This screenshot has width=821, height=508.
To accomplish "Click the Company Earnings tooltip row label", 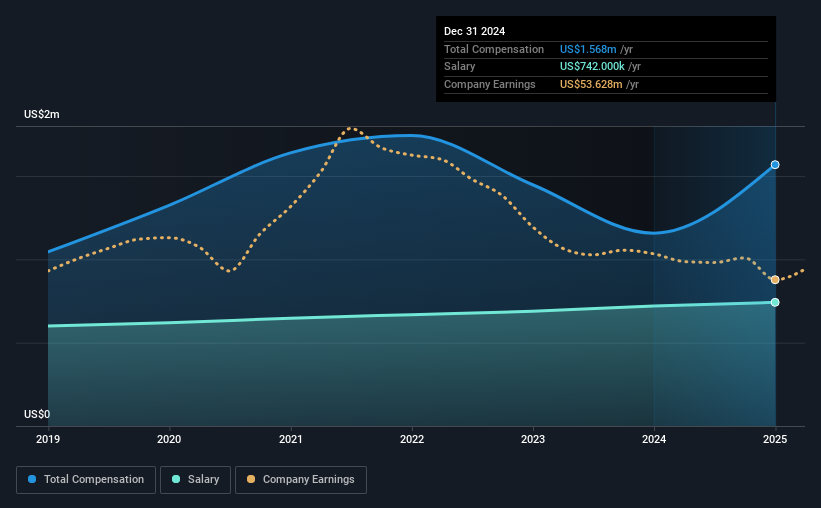I will (490, 84).
